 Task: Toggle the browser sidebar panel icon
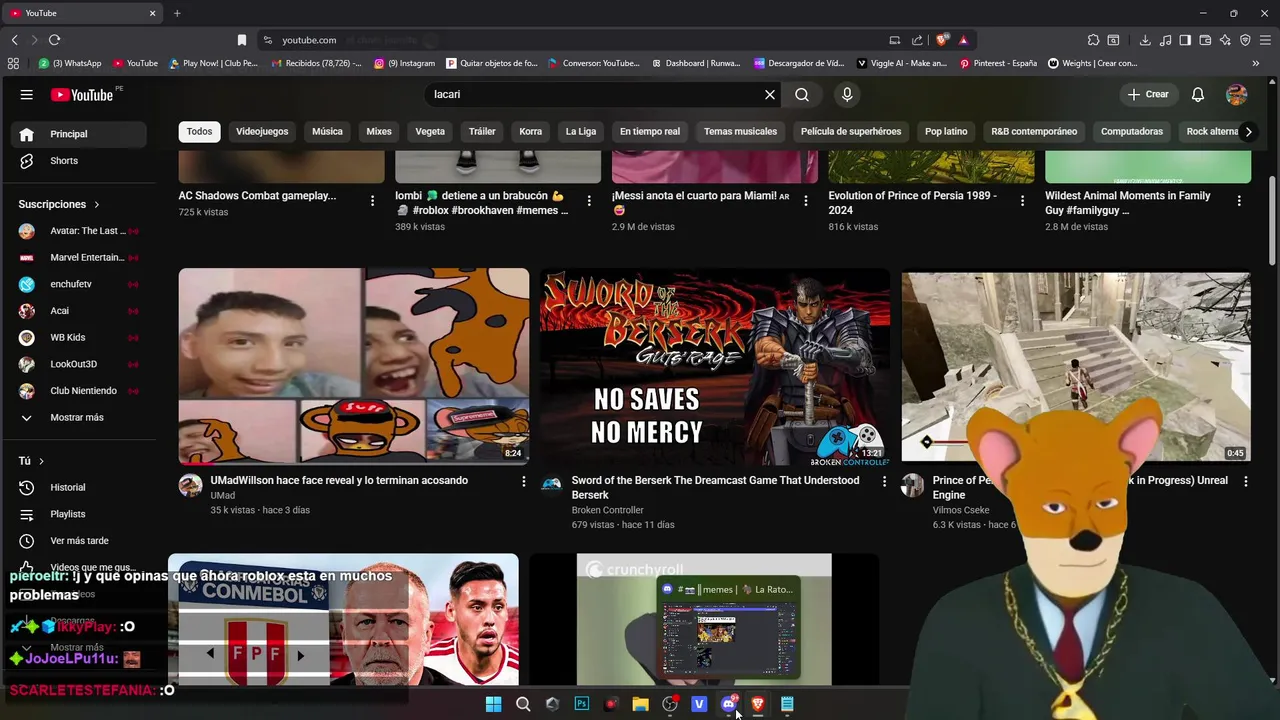(1185, 40)
